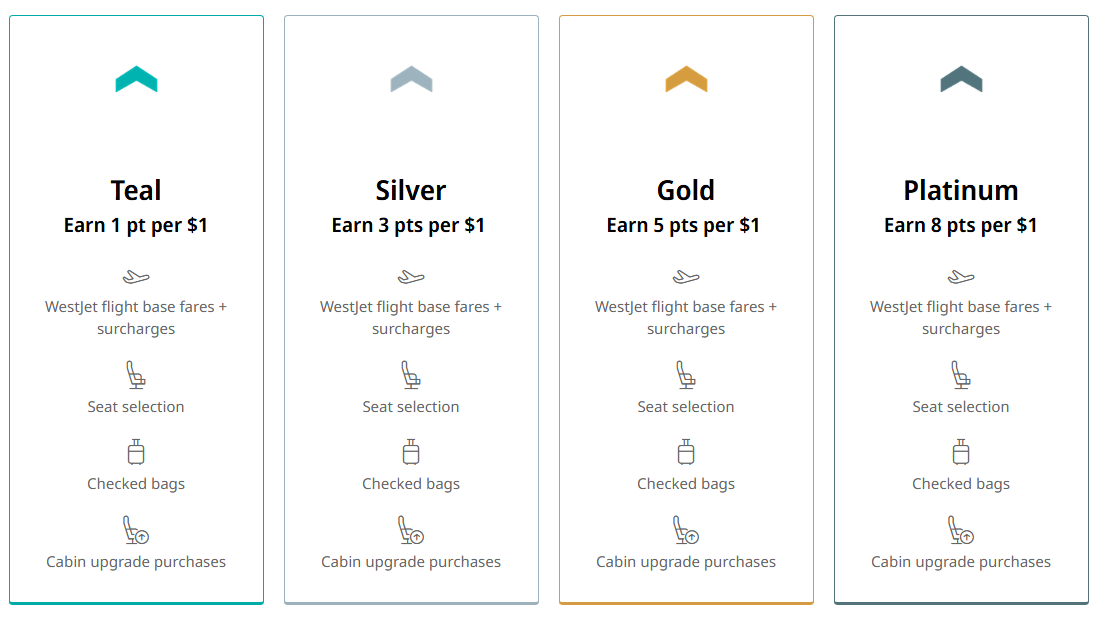1098x617 pixels.
Task: Select the Teal tier heading
Action: [136, 190]
